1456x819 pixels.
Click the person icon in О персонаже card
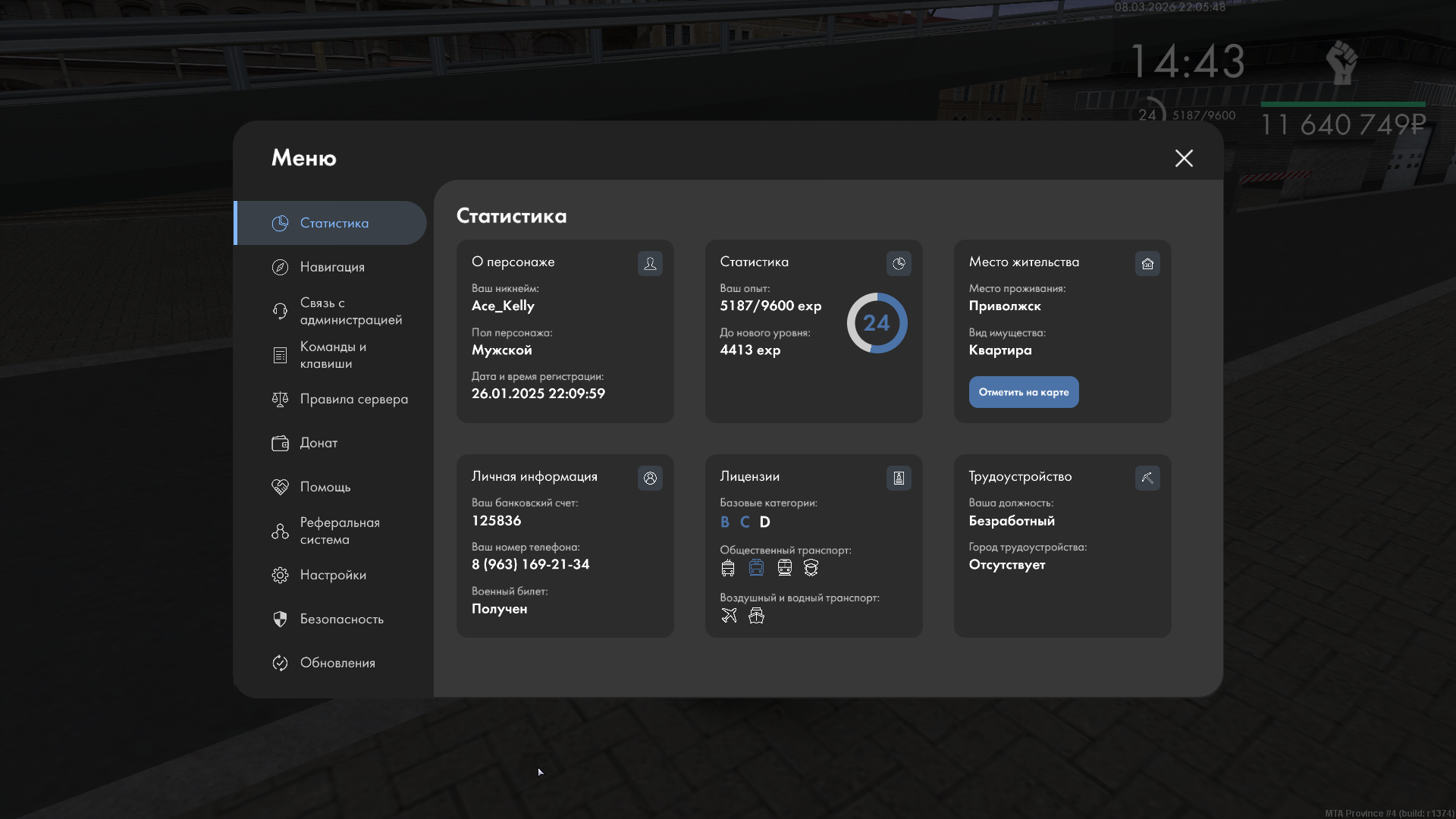650,263
